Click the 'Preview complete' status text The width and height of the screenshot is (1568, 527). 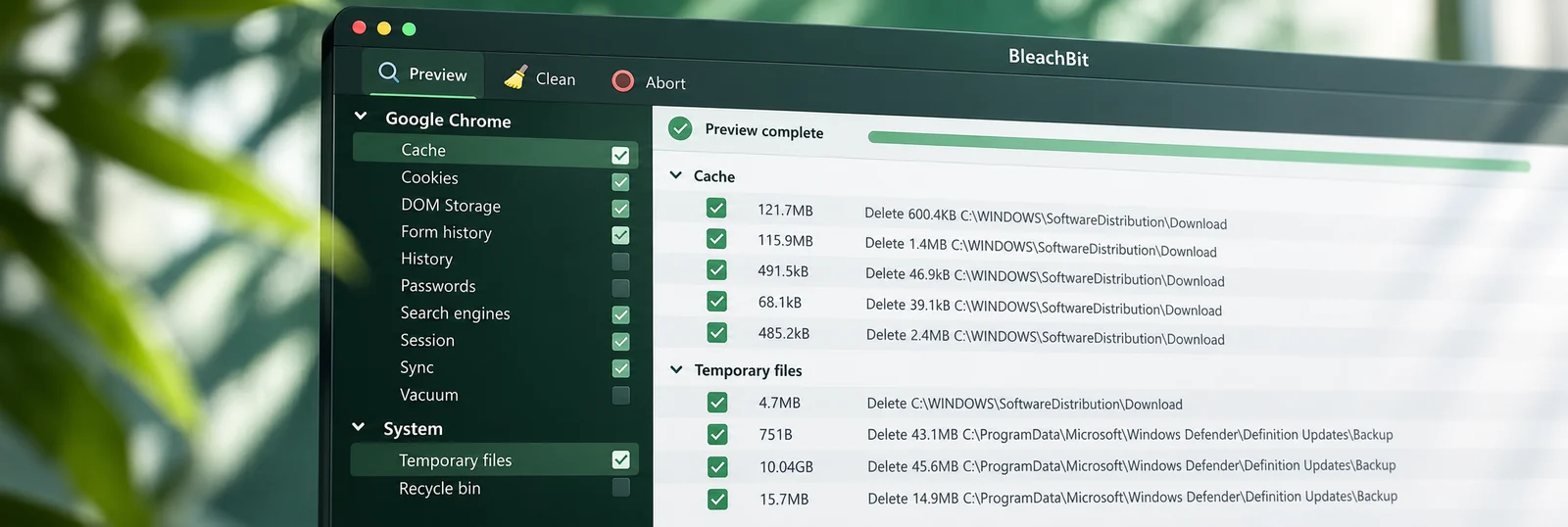tap(764, 131)
